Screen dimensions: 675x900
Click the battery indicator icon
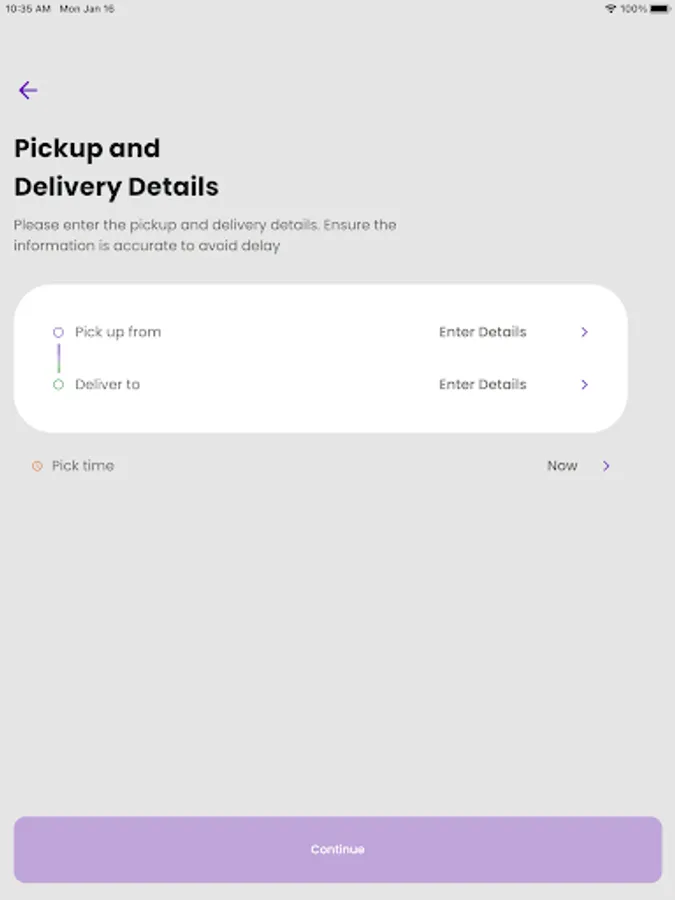[660, 8]
